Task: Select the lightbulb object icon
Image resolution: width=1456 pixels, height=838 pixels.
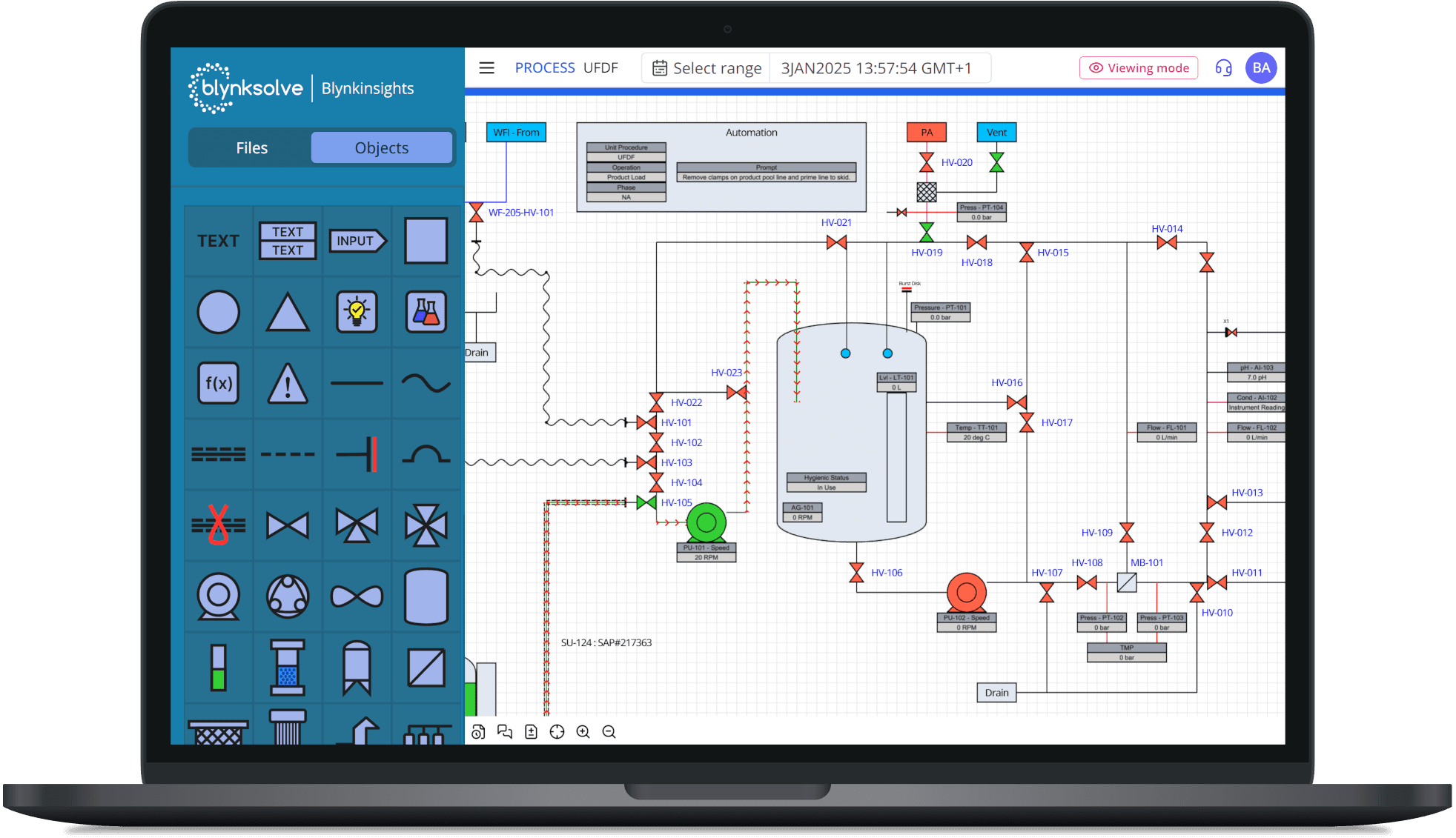Action: [357, 312]
